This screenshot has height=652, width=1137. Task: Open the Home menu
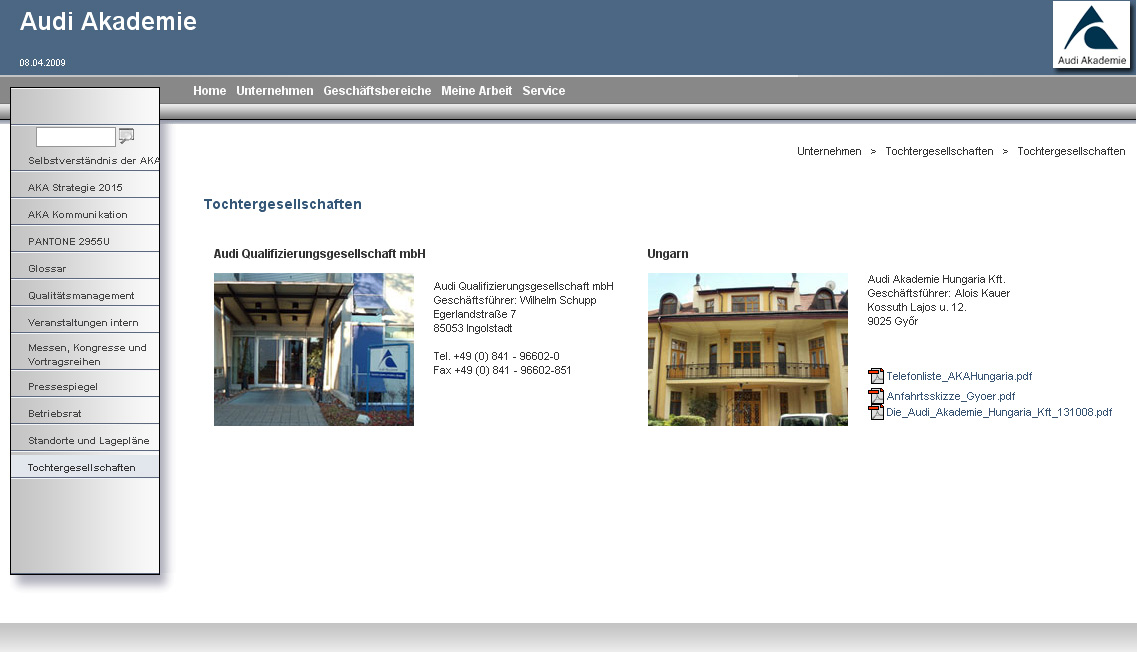click(x=210, y=91)
